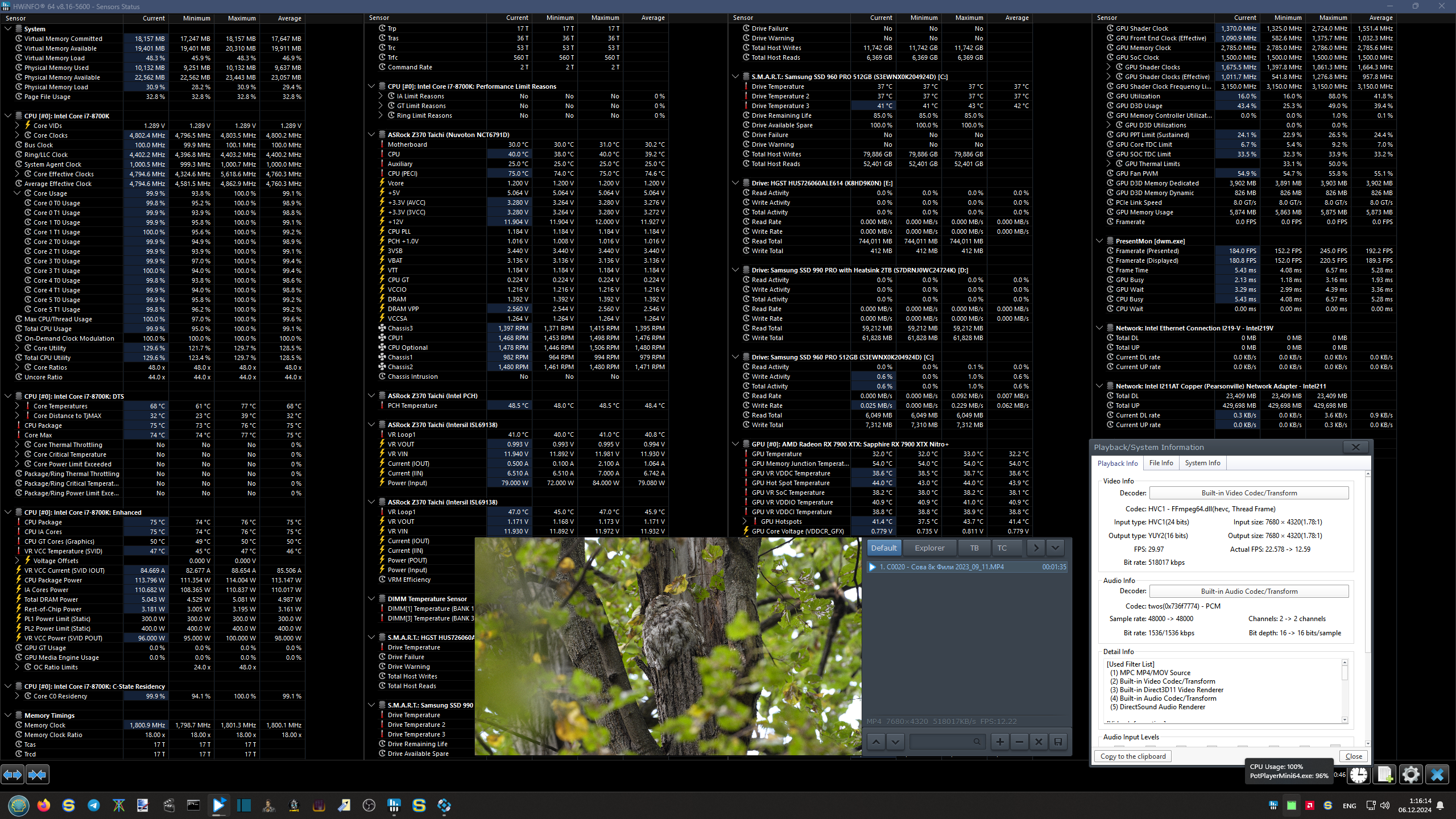Image resolution: width=1456 pixels, height=819 pixels.
Task: Click the shrink columns arrows icon
Action: (x=37, y=774)
